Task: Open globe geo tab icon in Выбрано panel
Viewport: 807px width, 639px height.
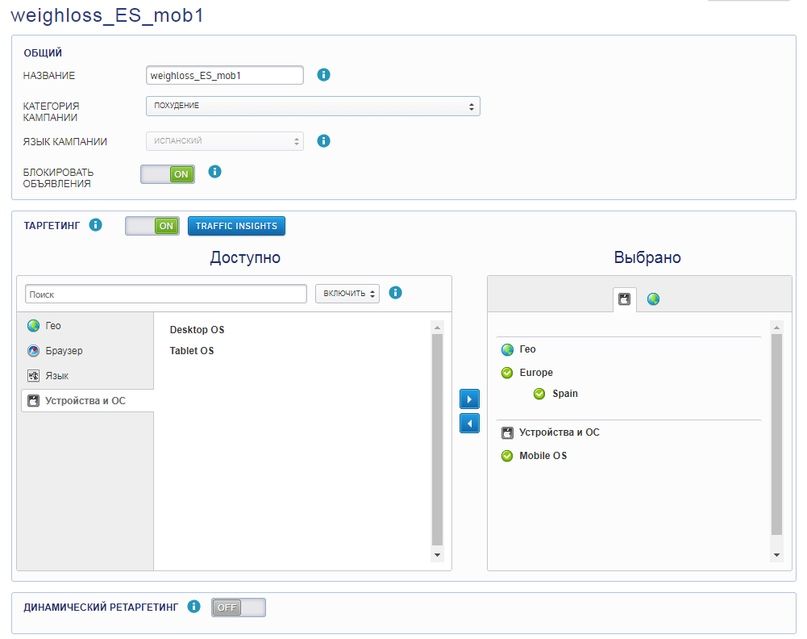Action: tap(653, 299)
